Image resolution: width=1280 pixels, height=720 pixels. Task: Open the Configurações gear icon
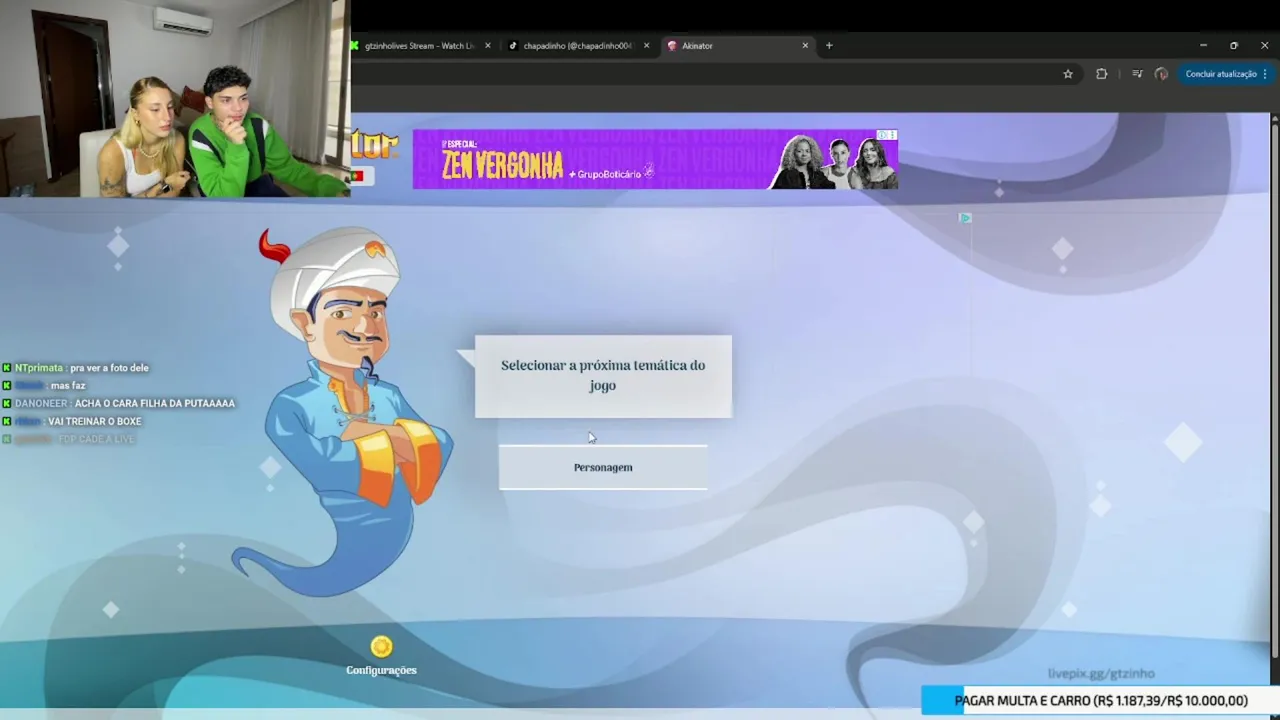(x=381, y=646)
